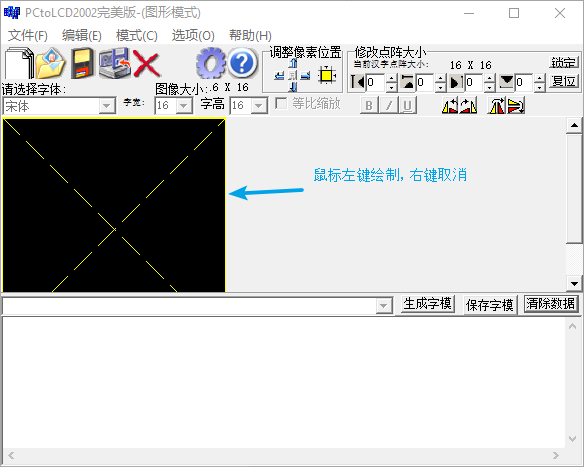584x467 pixels.
Task: Decrease the left margin stepper value
Action: 391,87
